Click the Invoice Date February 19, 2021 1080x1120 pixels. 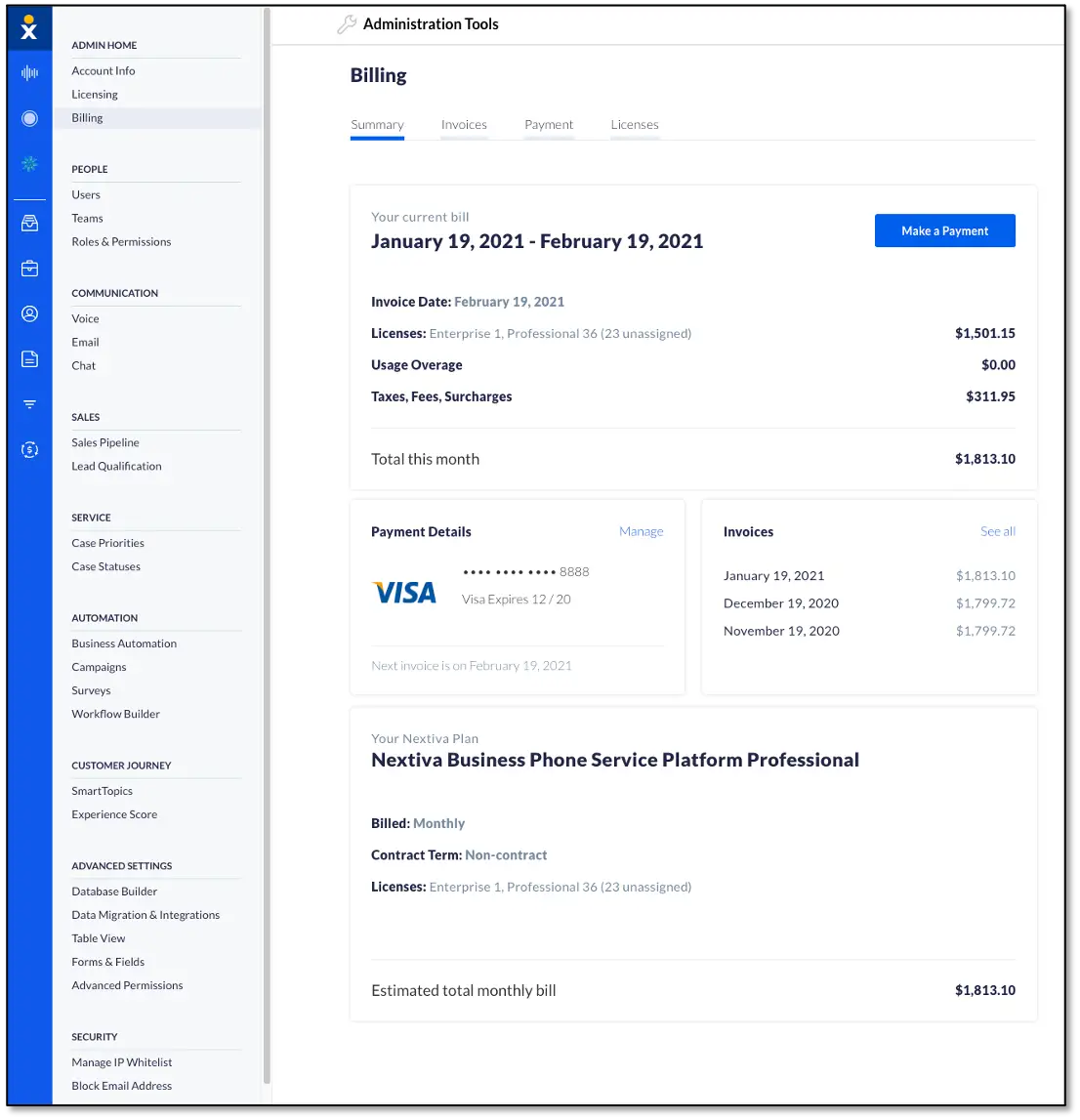coord(510,302)
